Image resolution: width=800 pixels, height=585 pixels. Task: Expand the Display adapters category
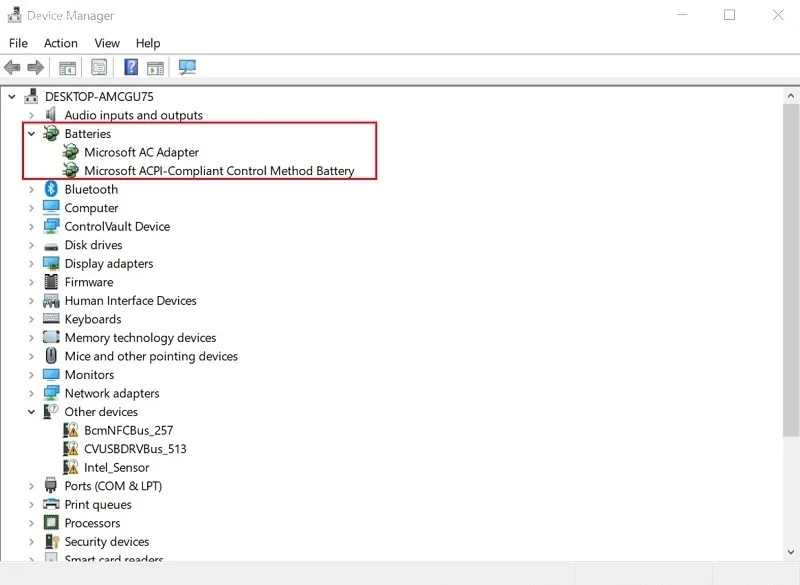click(31, 264)
